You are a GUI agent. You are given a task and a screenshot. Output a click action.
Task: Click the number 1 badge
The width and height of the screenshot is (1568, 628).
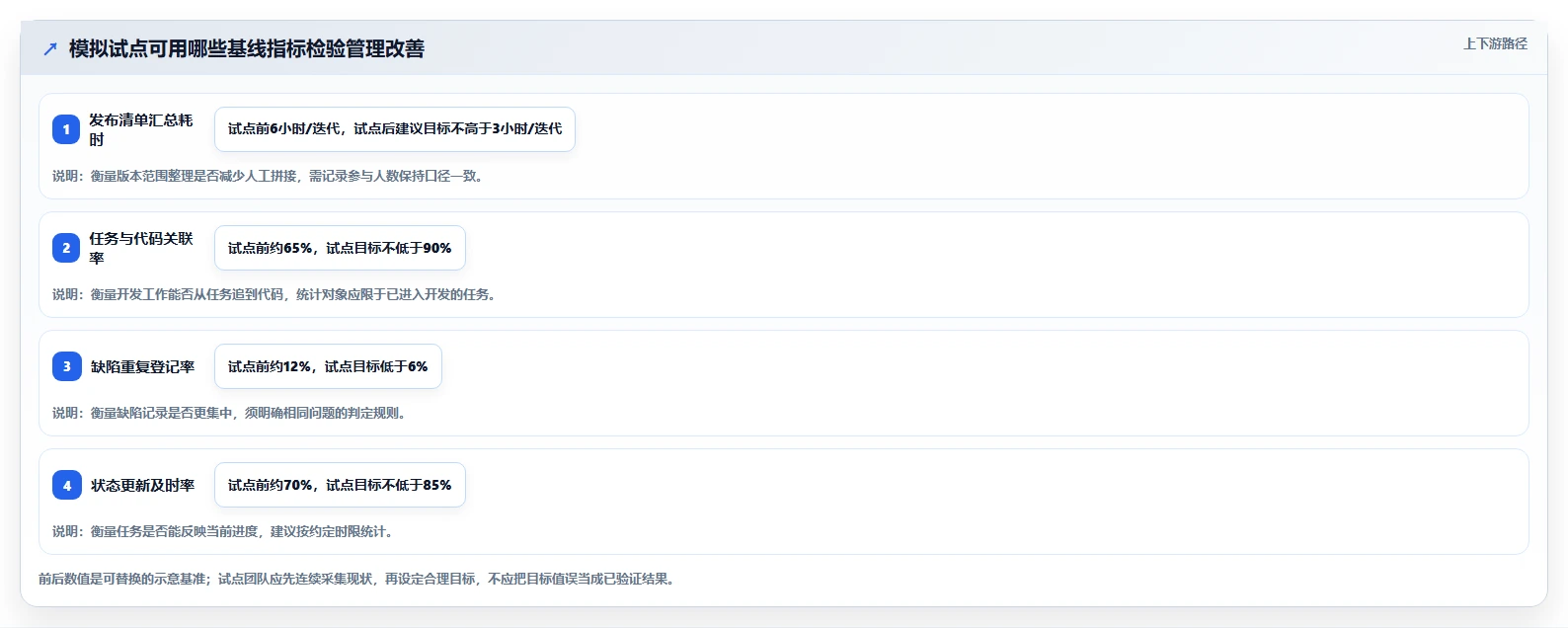coord(66,129)
